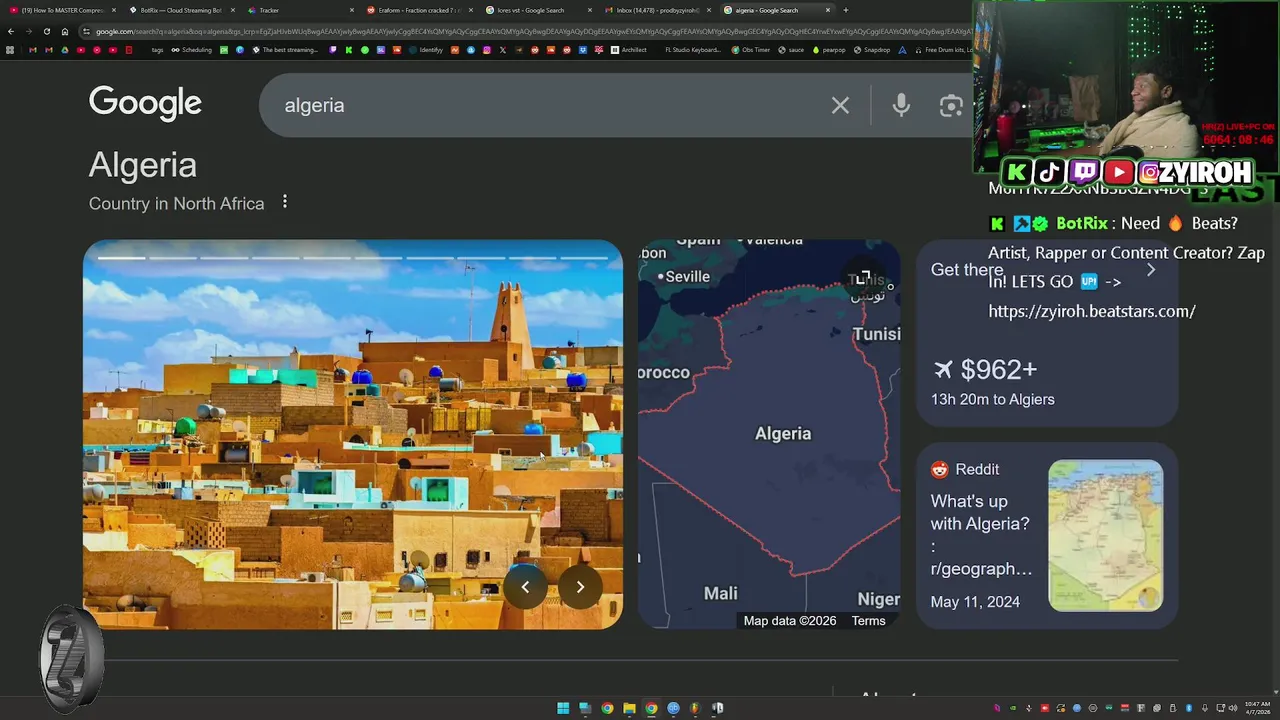Open the tags bookmark folder

pos(157,50)
